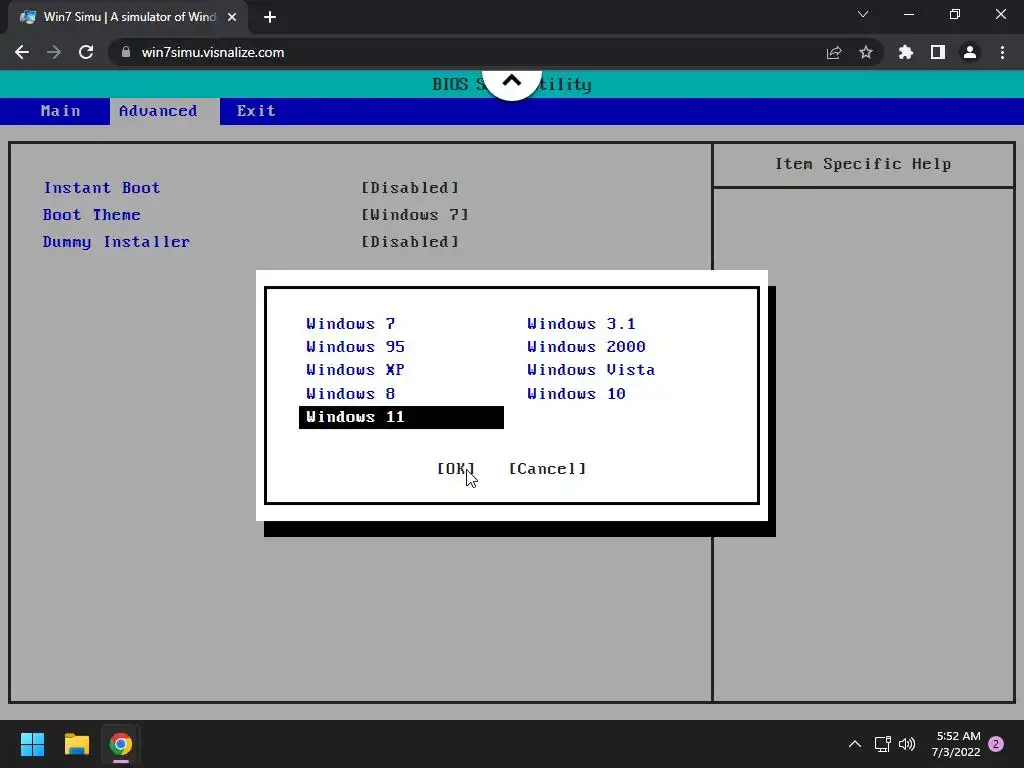Choose Windows 95 boot theme

coord(356,347)
